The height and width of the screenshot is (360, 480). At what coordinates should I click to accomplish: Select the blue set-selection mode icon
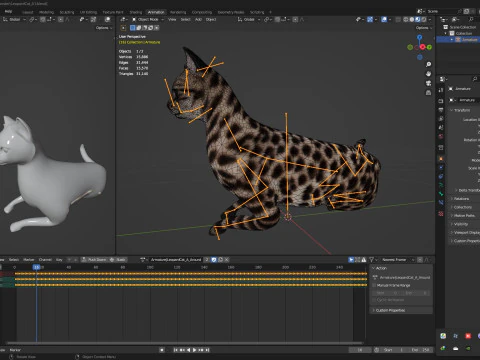[x=133, y=28]
